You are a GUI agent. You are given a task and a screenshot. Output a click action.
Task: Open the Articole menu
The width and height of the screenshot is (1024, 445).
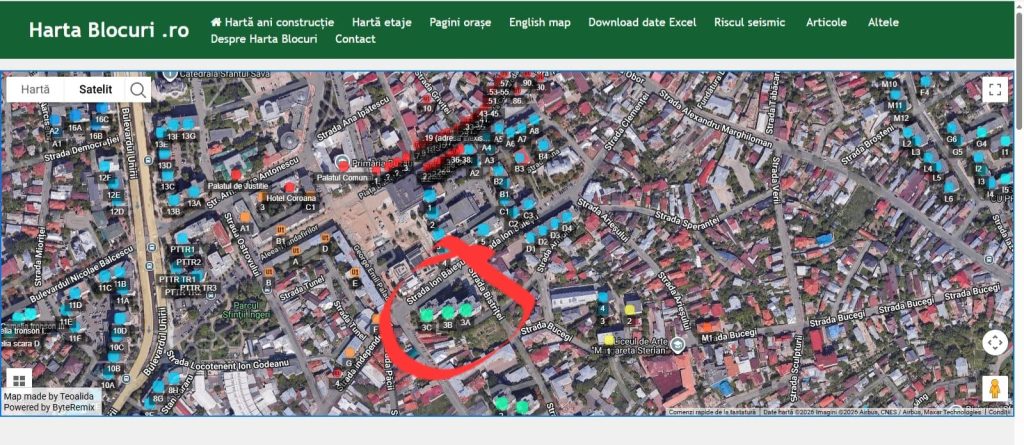[826, 22]
